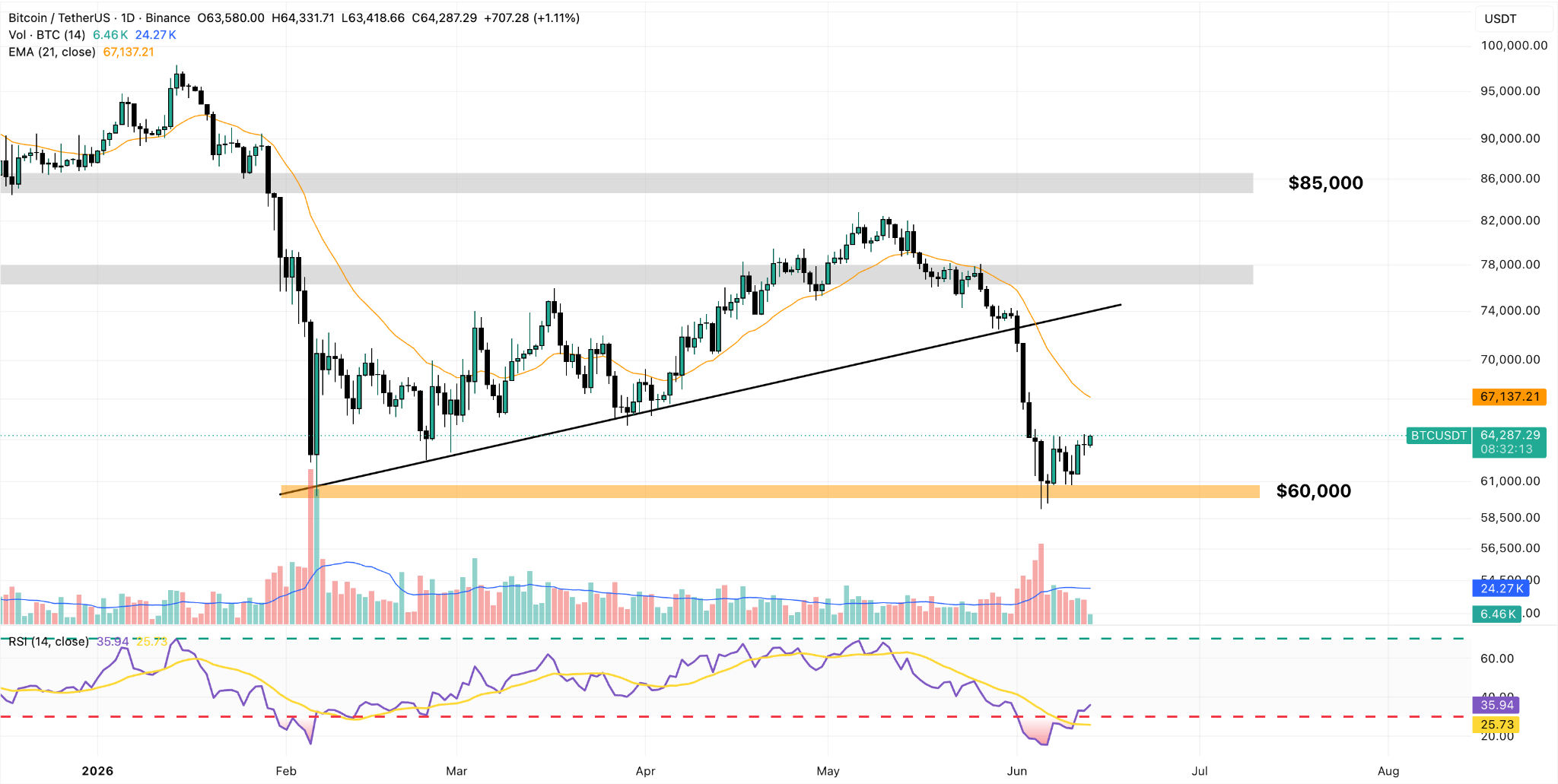
Task: Select the orange $60,000 support zone rectangle
Action: tap(770, 492)
